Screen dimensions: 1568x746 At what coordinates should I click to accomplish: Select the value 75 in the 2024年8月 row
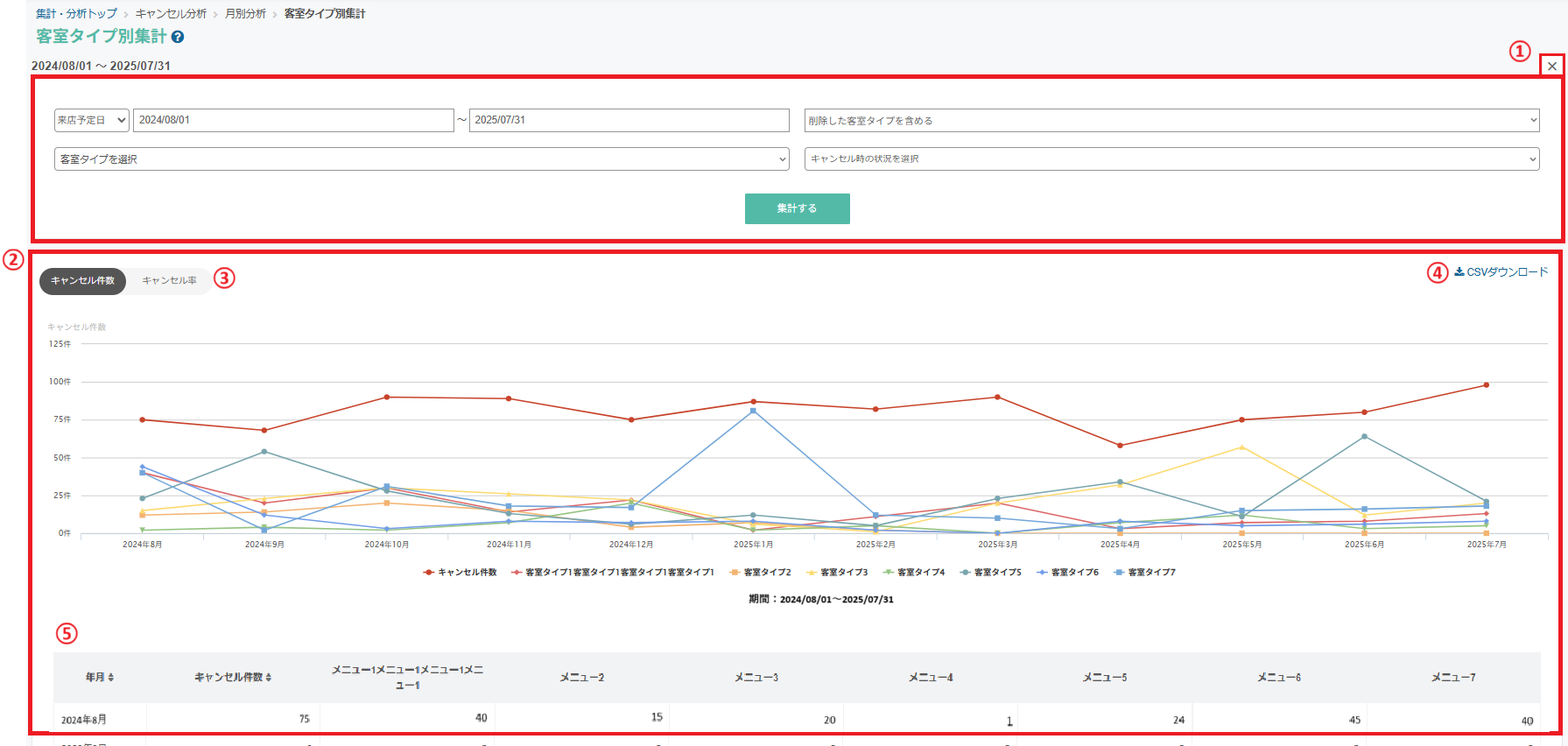click(305, 719)
